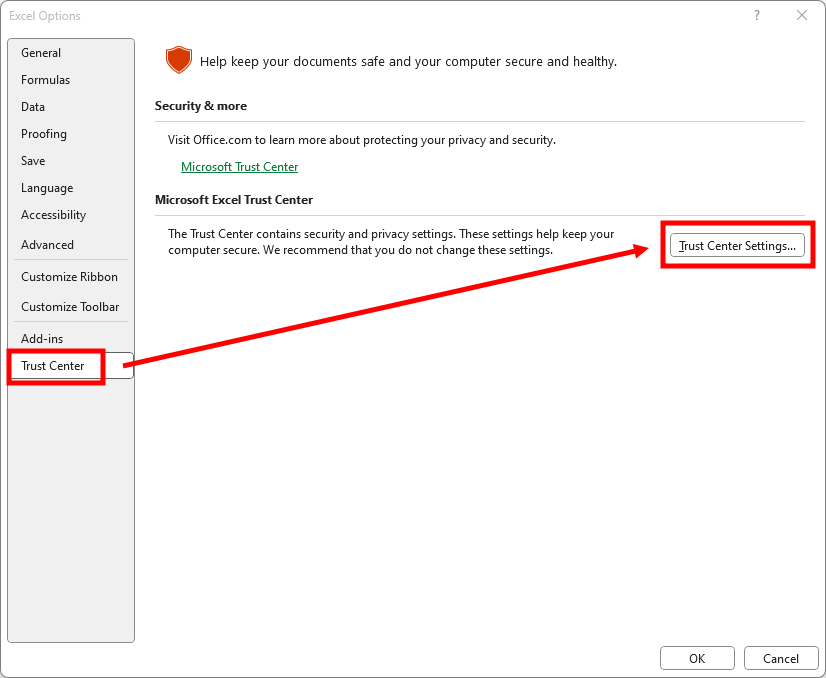826x678 pixels.
Task: Click the Trust Center description paragraph
Action: point(391,242)
